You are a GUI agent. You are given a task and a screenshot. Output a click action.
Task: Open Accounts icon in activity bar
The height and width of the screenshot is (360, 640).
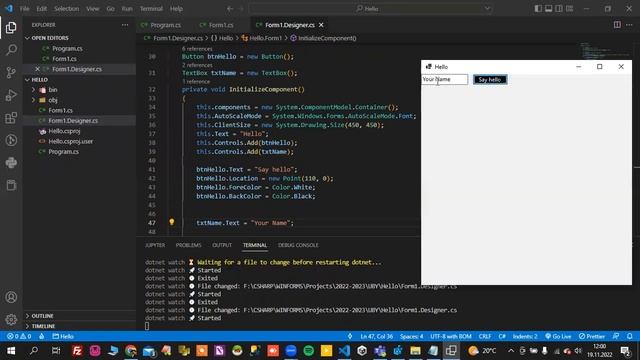(x=11, y=297)
